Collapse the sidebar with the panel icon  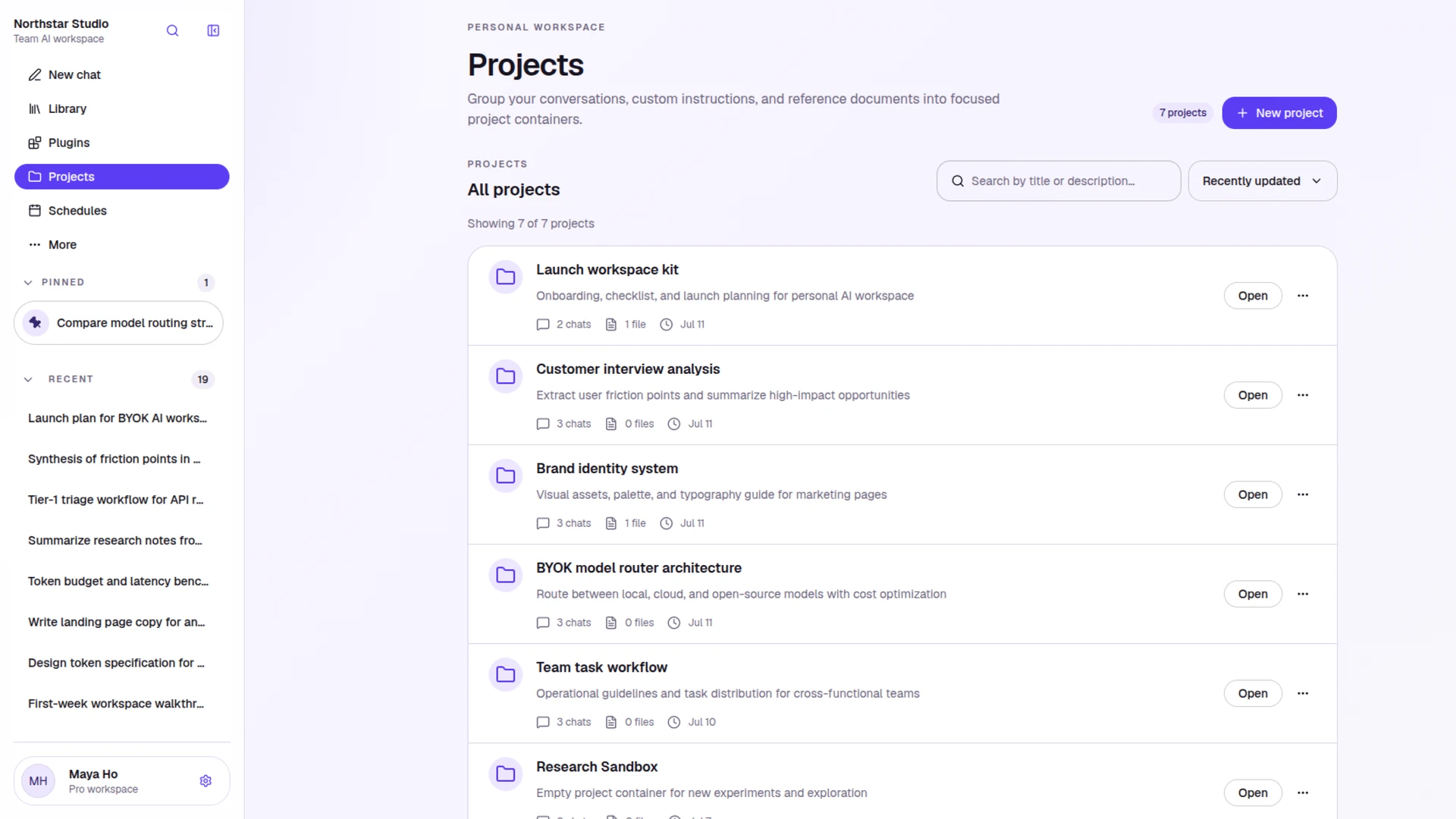(x=213, y=31)
